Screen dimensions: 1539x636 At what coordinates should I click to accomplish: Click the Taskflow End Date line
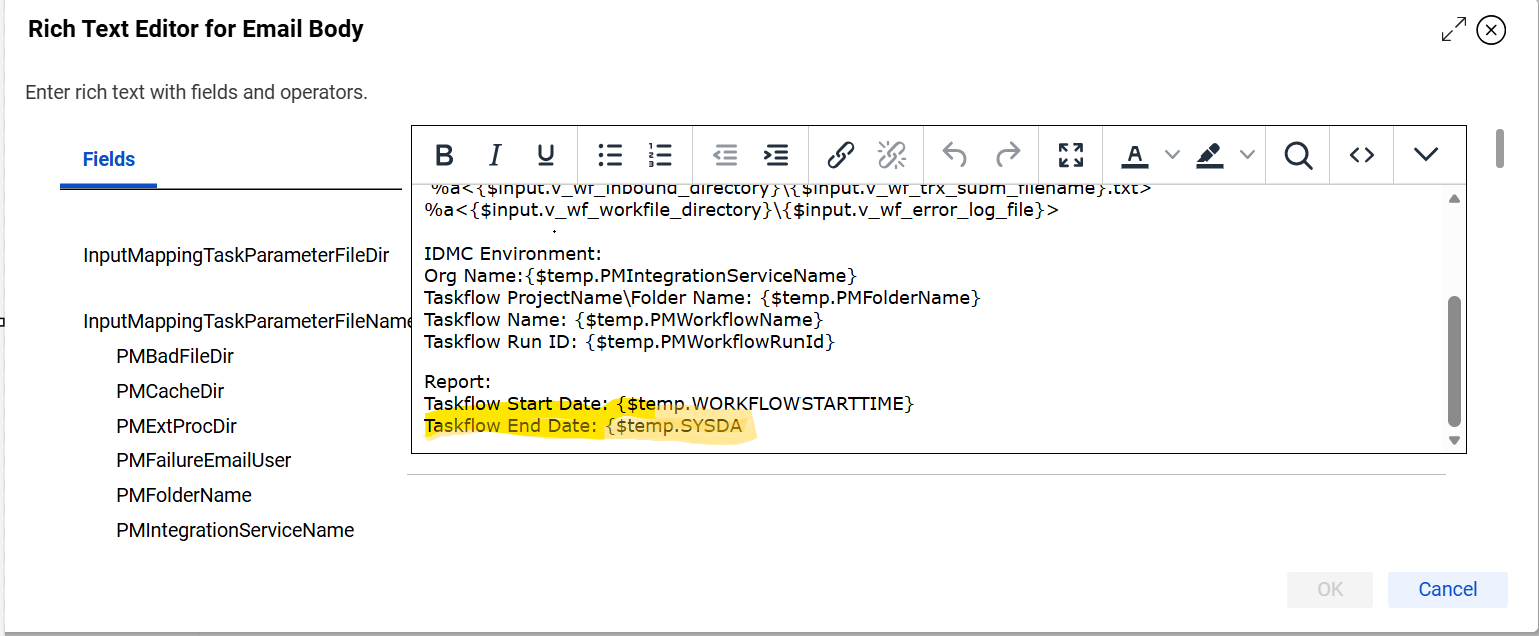(x=583, y=427)
